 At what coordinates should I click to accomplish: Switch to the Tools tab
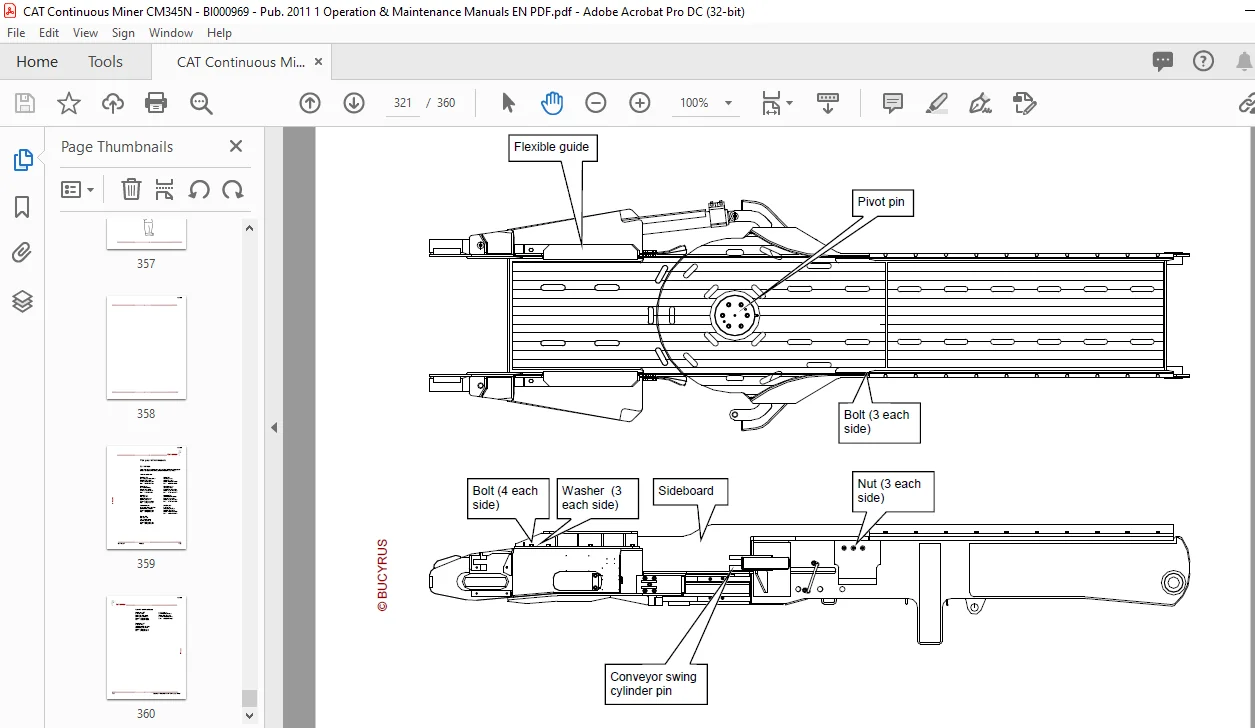pyautogui.click(x=105, y=62)
